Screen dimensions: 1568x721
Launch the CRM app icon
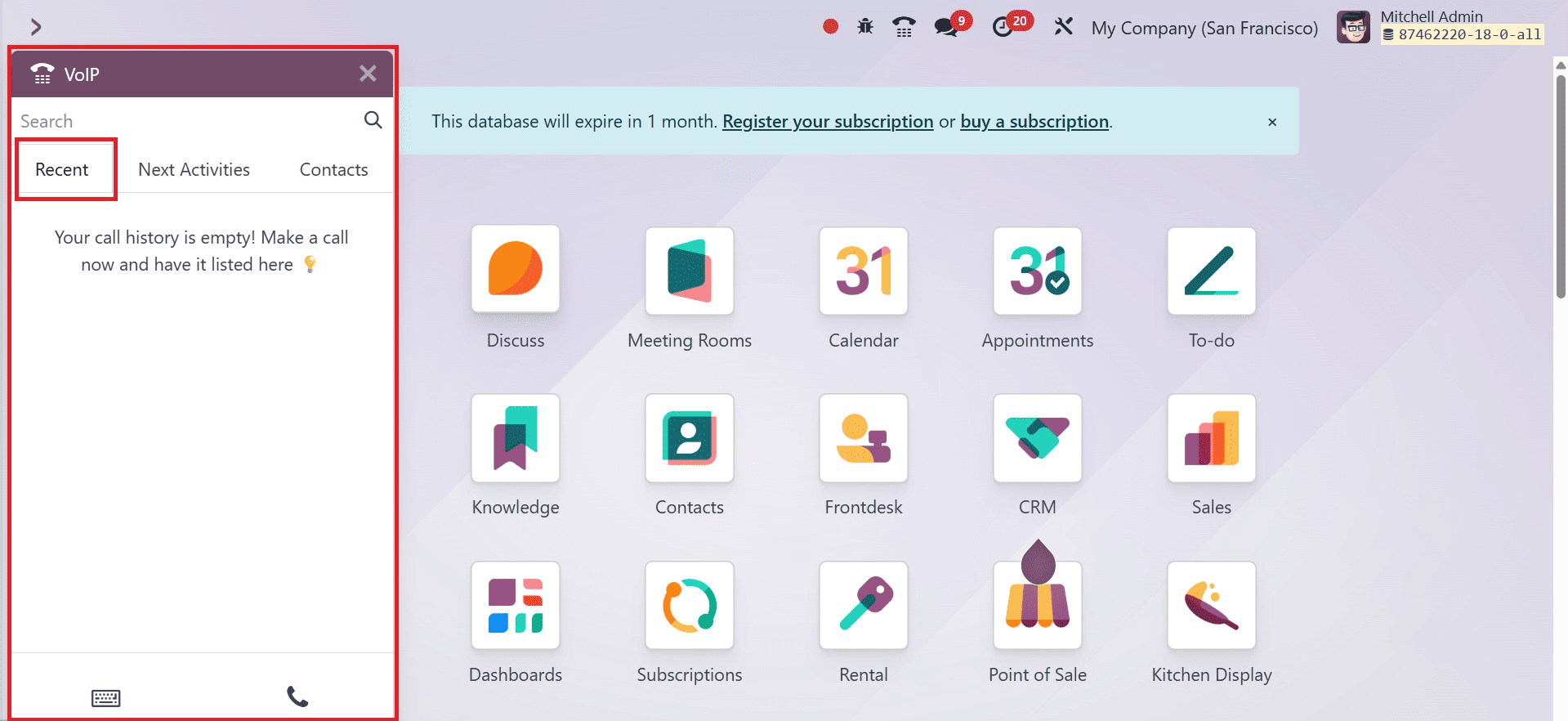coord(1037,438)
